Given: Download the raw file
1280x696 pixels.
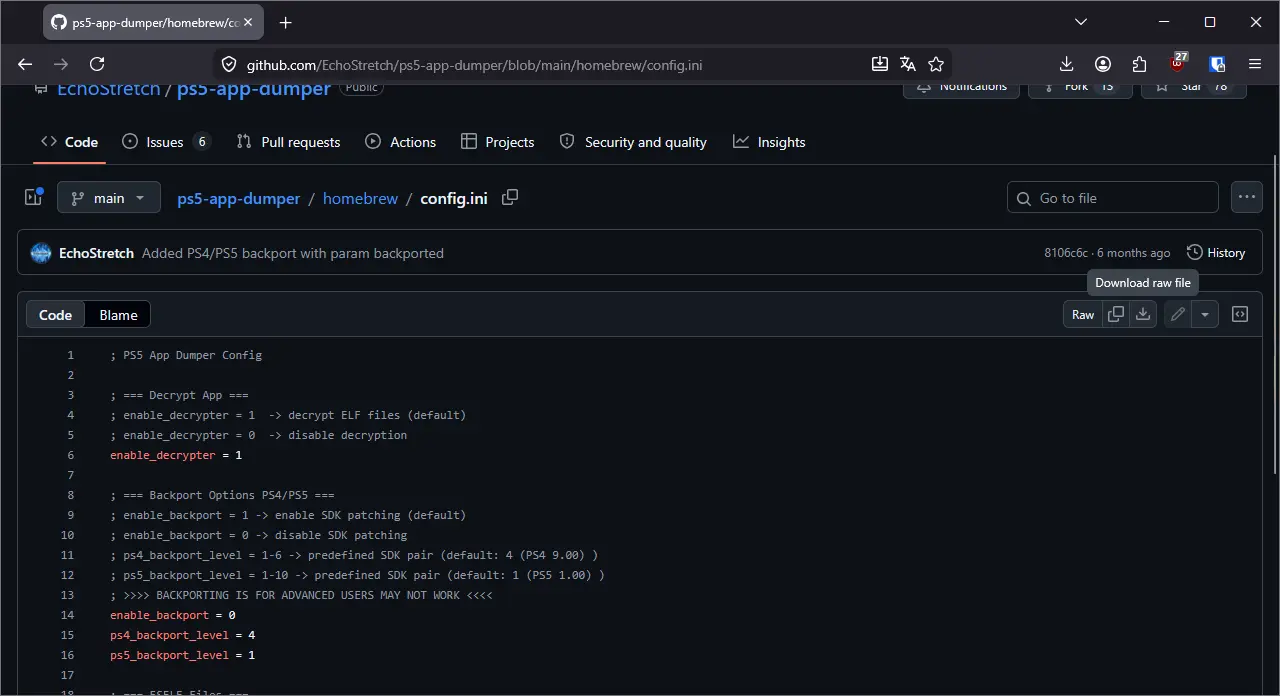Looking at the screenshot, I should tap(1143, 314).
